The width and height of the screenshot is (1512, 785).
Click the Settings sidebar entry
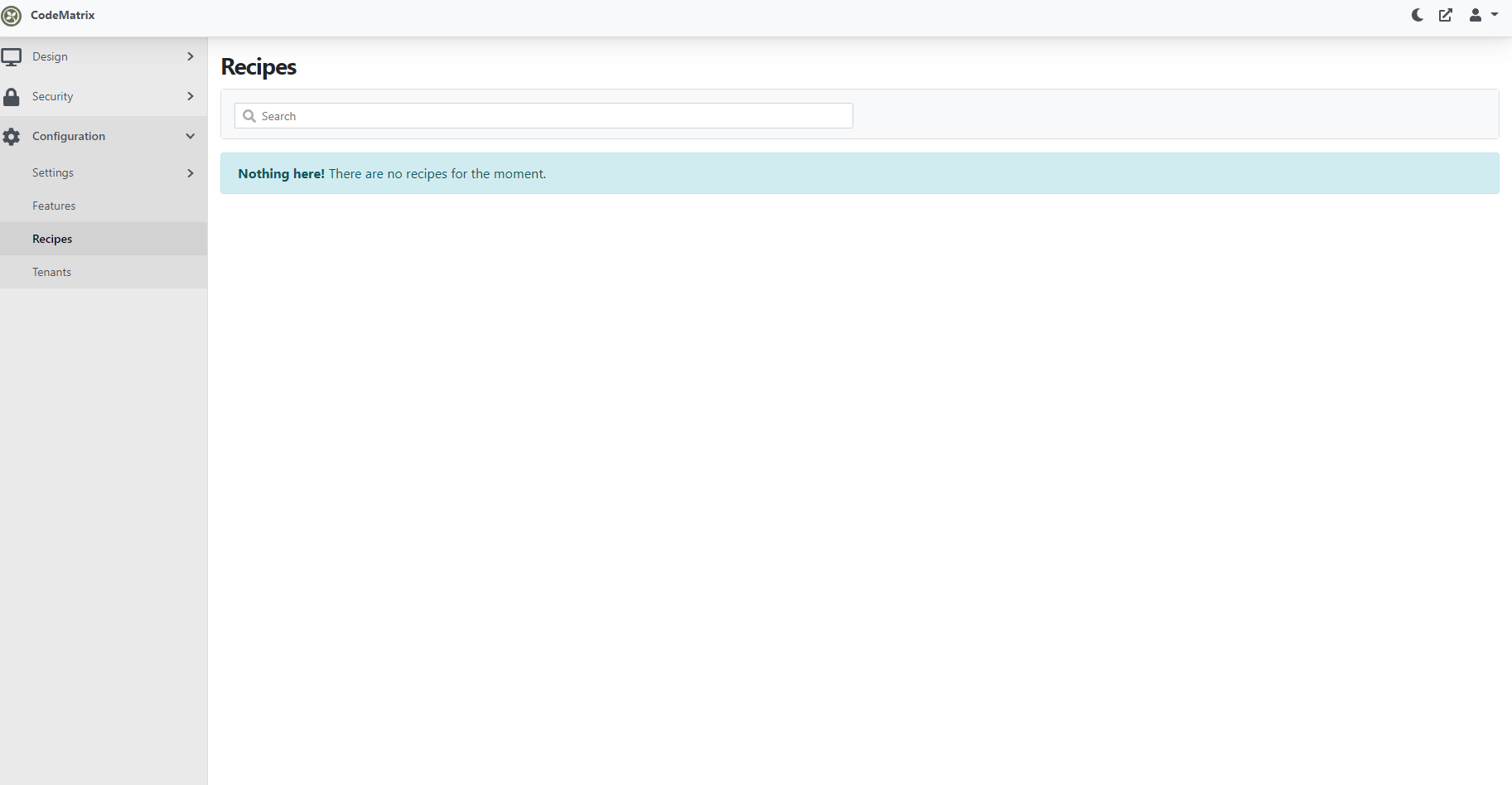click(52, 172)
